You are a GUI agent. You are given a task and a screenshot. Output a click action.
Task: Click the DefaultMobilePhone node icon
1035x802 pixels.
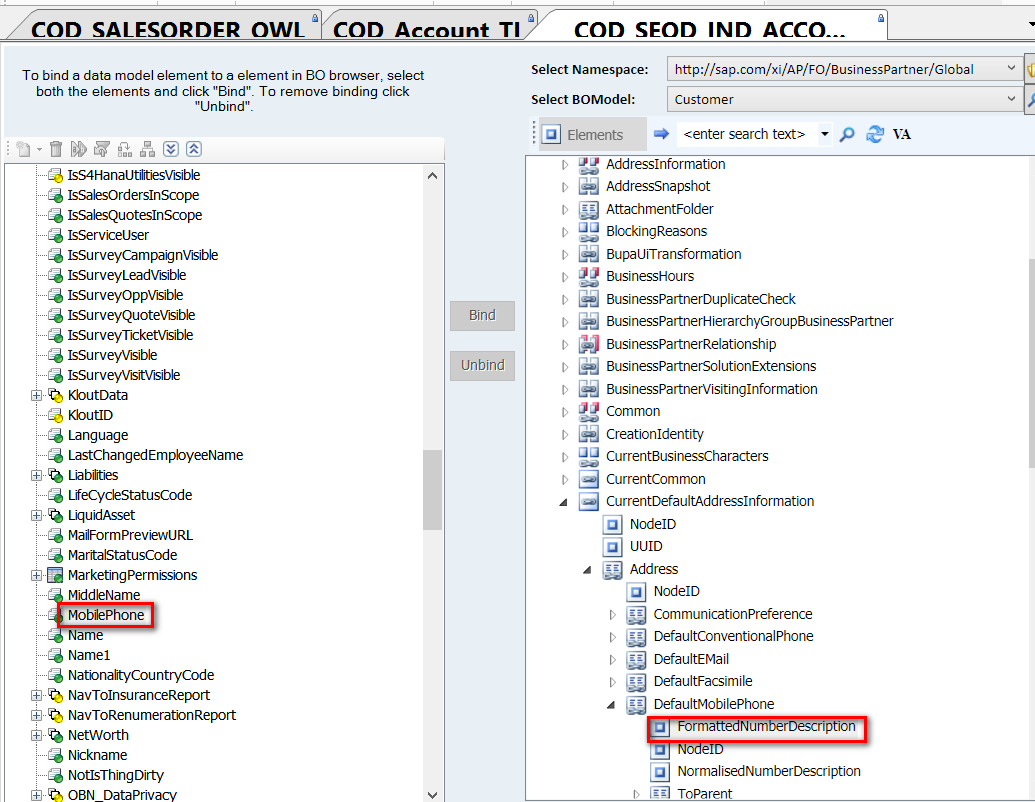pyautogui.click(x=636, y=704)
